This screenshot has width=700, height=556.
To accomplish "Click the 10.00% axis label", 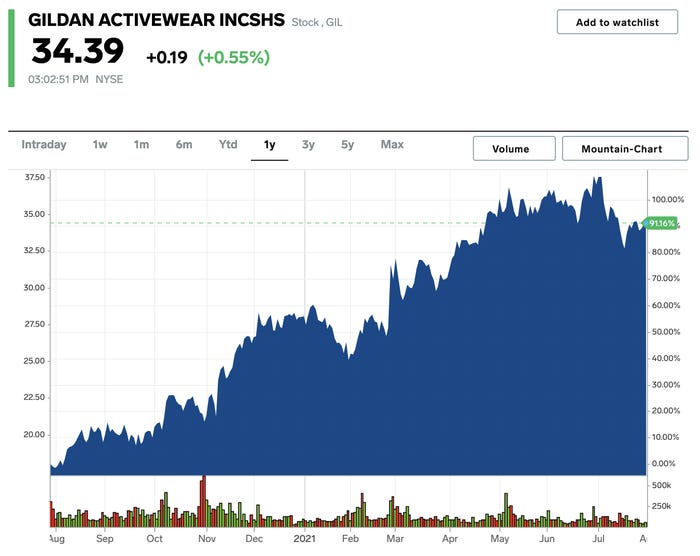I will [x=666, y=437].
